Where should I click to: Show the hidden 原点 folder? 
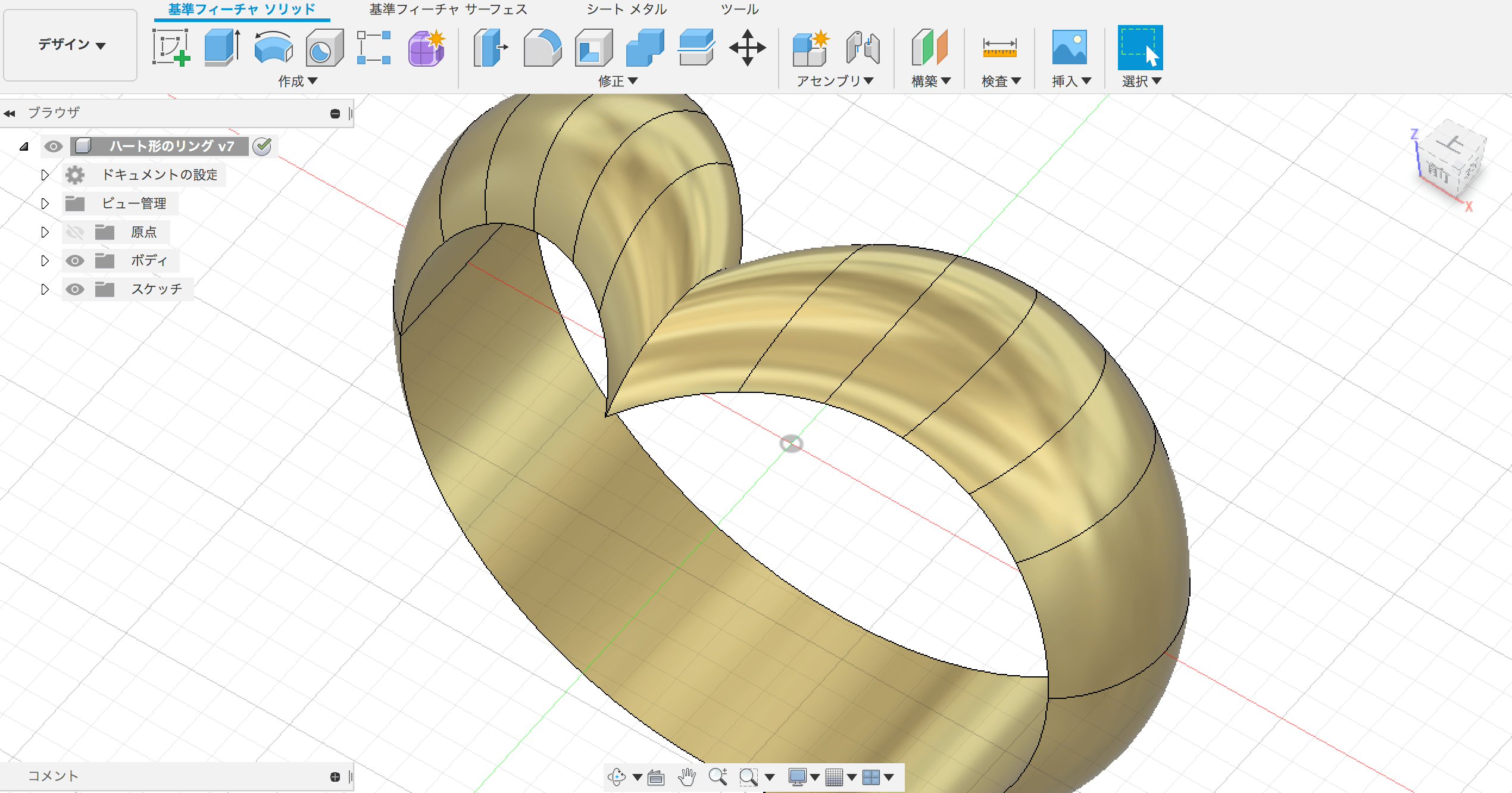click(74, 232)
